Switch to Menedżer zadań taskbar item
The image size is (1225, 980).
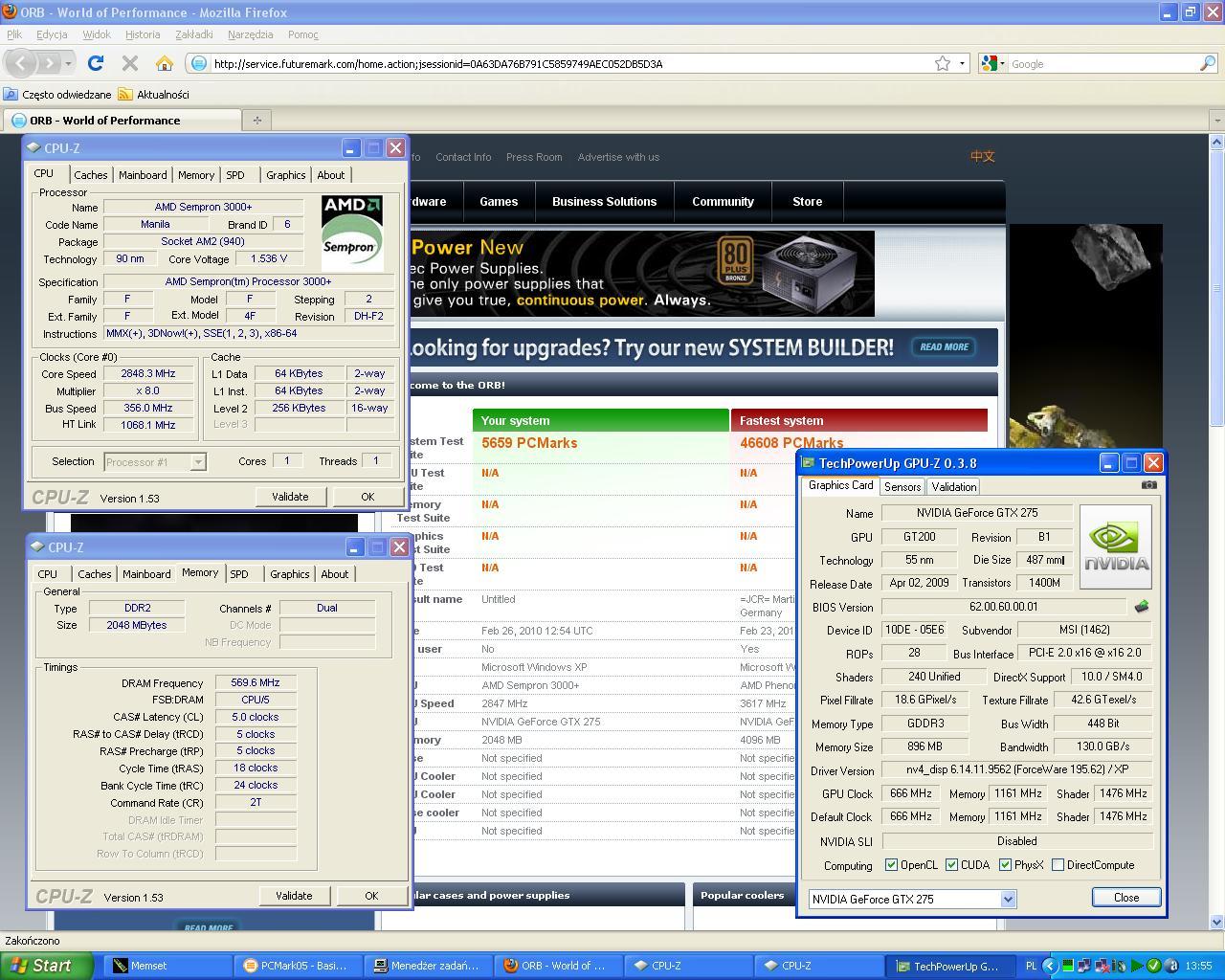coord(430,966)
